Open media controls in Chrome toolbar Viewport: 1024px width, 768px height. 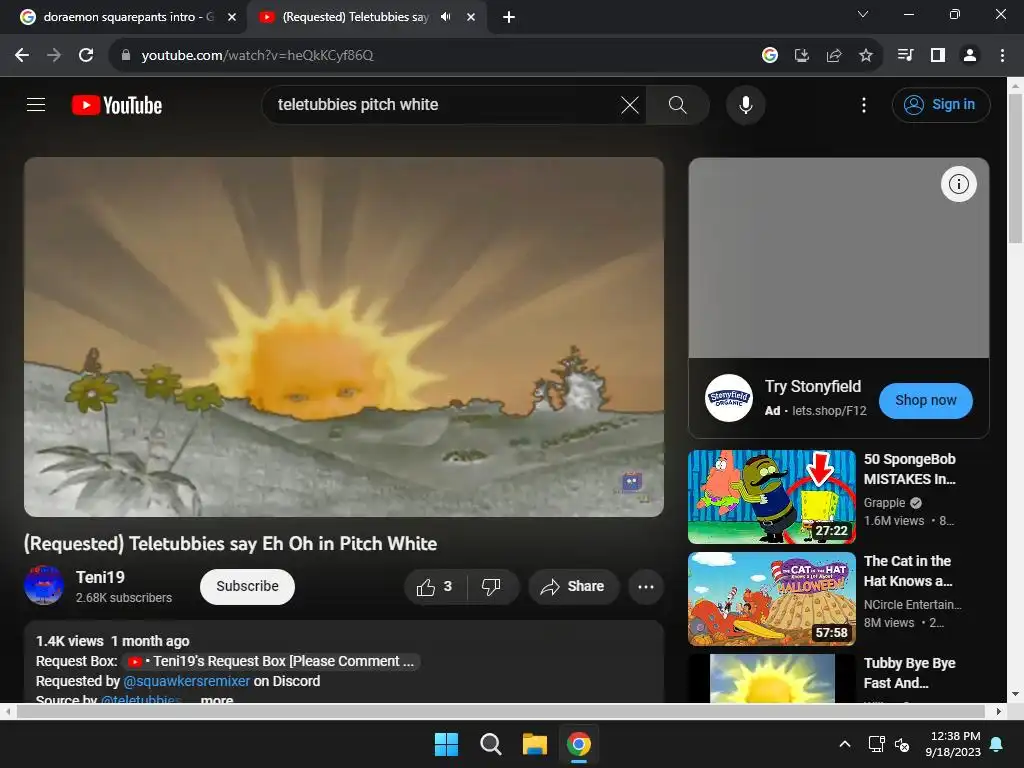pyautogui.click(x=905, y=55)
